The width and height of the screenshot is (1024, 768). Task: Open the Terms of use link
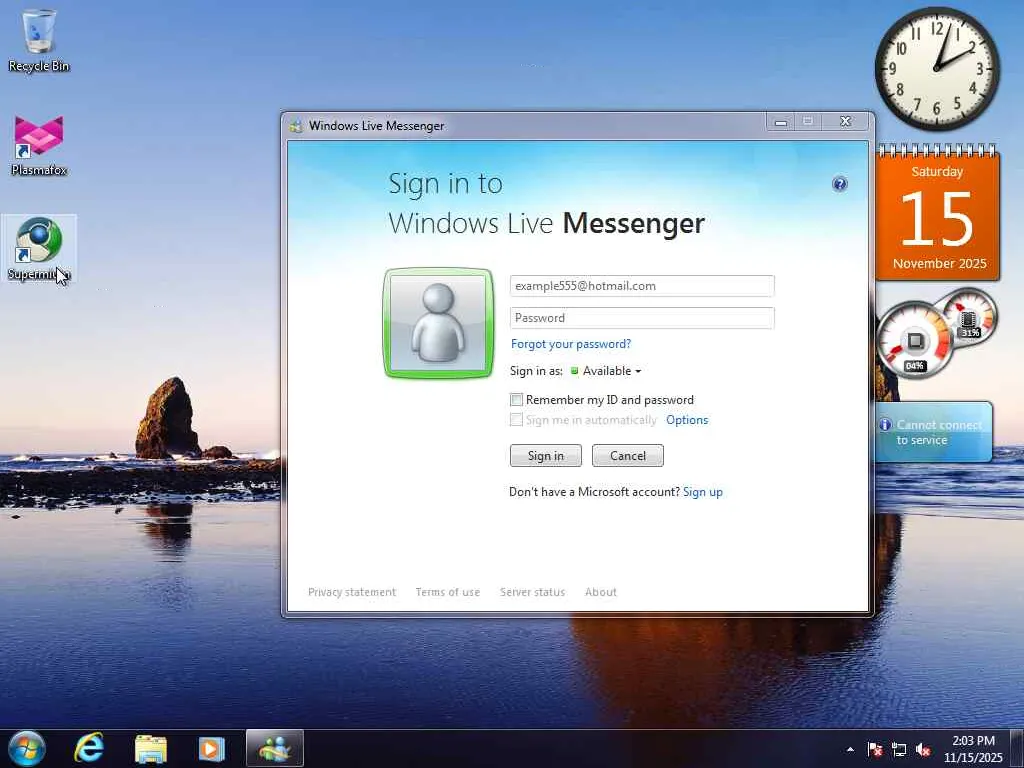pyautogui.click(x=447, y=592)
